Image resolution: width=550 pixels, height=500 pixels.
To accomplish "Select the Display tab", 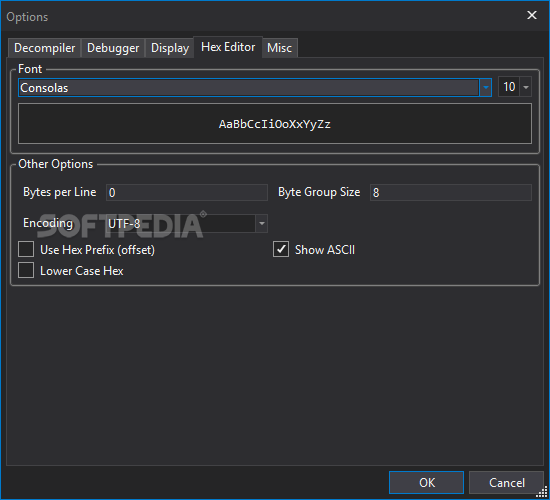I will pyautogui.click(x=170, y=48).
